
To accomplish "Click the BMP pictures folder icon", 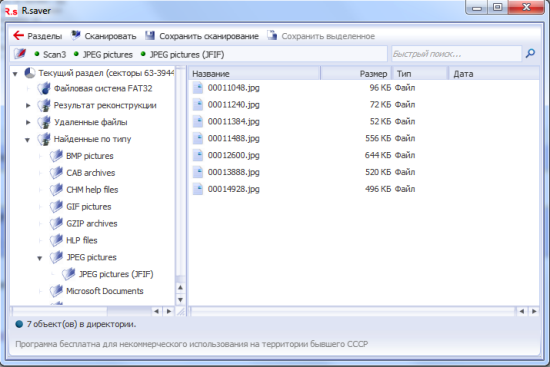I will tap(56, 156).
